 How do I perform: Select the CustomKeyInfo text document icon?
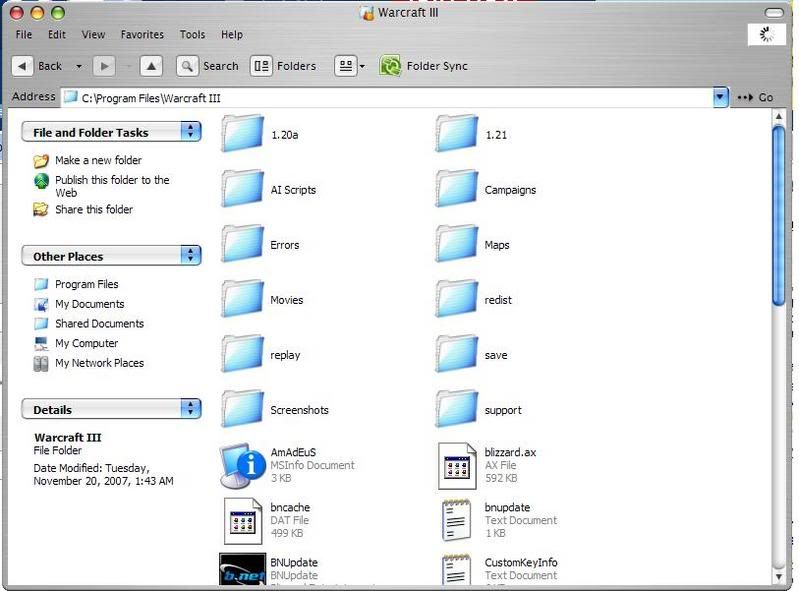456,570
